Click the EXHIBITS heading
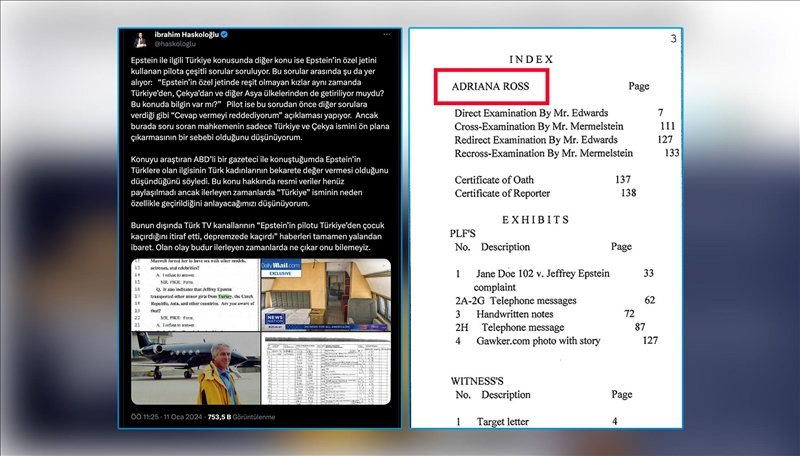 click(x=535, y=220)
